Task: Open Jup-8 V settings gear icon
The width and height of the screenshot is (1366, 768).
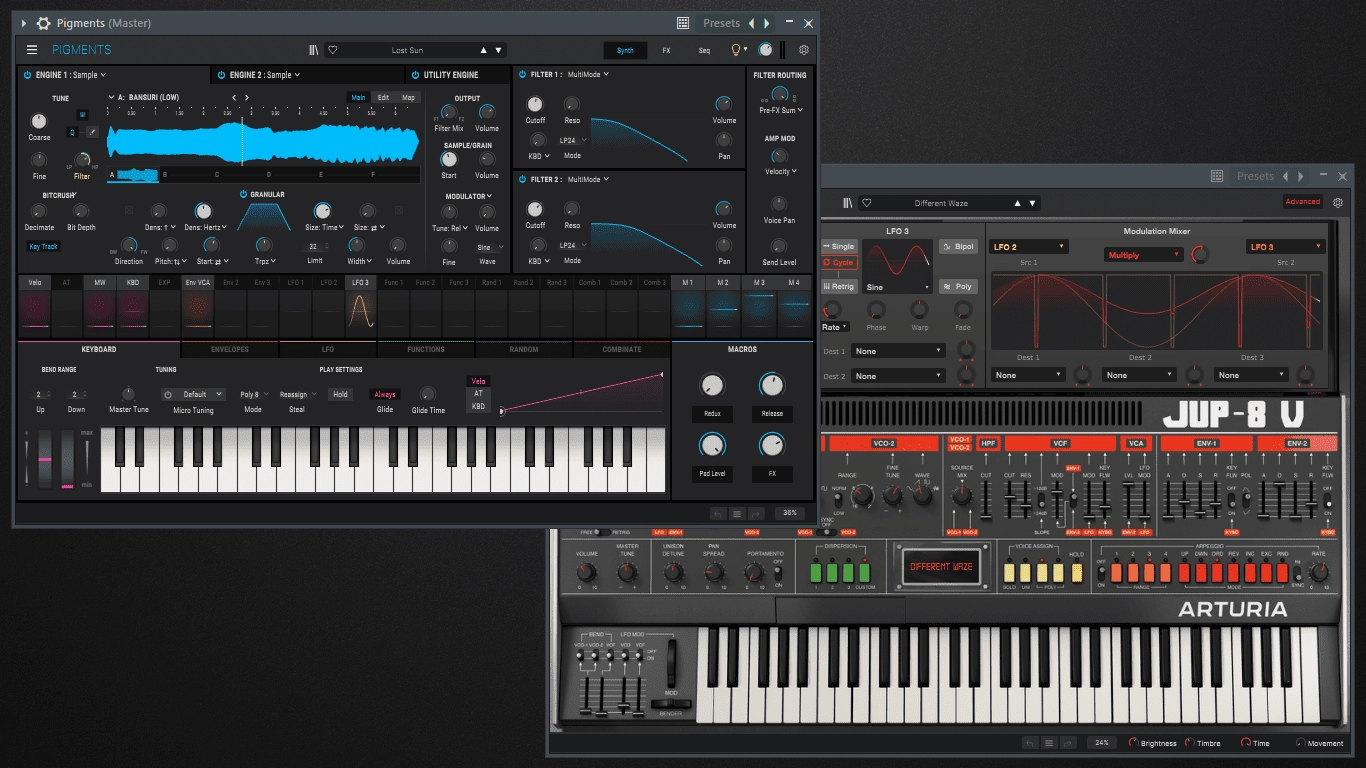Action: [x=1337, y=203]
